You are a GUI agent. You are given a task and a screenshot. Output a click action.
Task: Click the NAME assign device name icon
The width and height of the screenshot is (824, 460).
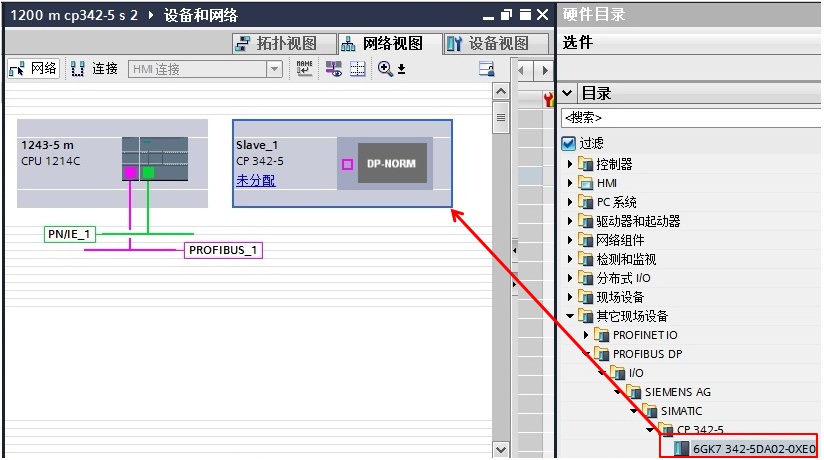pos(304,69)
